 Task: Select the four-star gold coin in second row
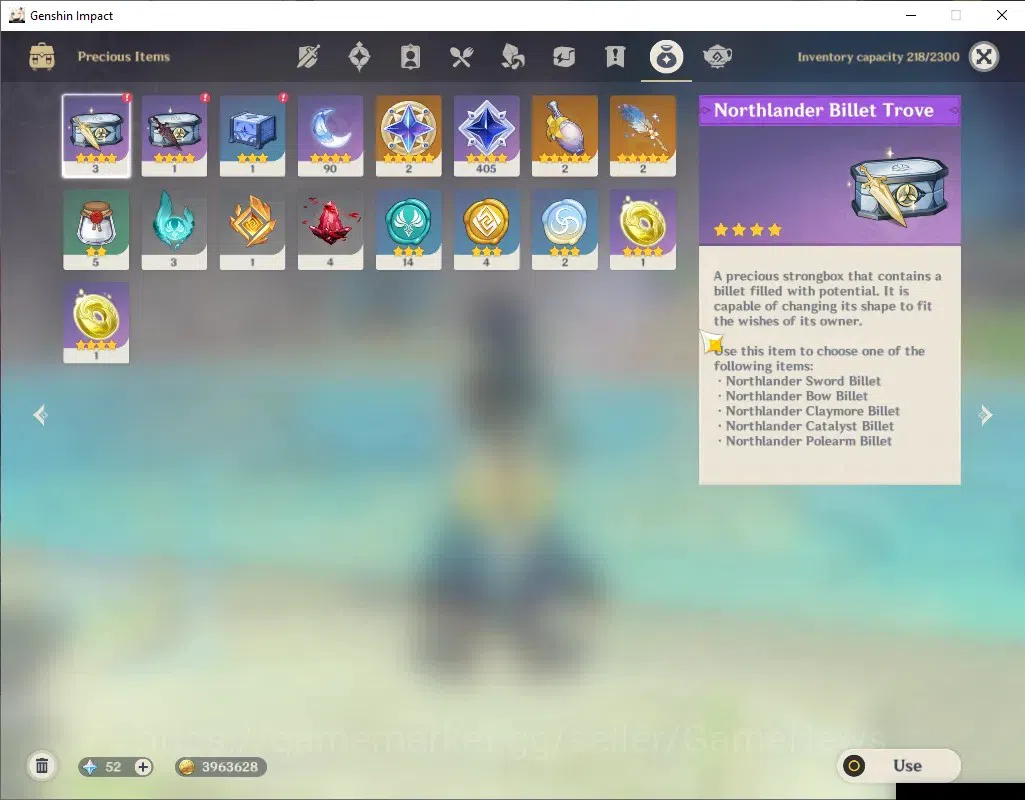(x=643, y=229)
